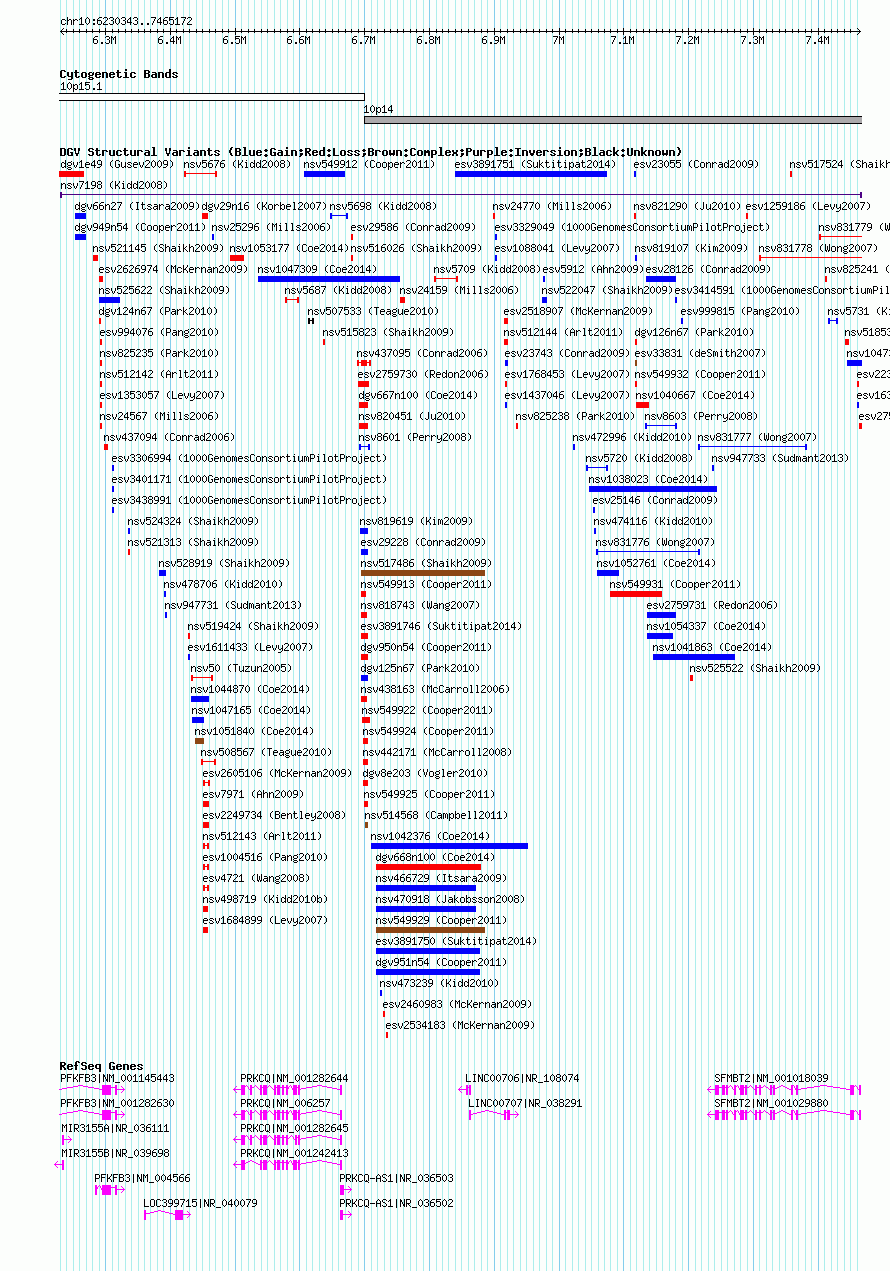Select the red nsv1053177 (Coe2014) loss bar
The height and width of the screenshot is (1271, 890).
pyautogui.click(x=237, y=258)
